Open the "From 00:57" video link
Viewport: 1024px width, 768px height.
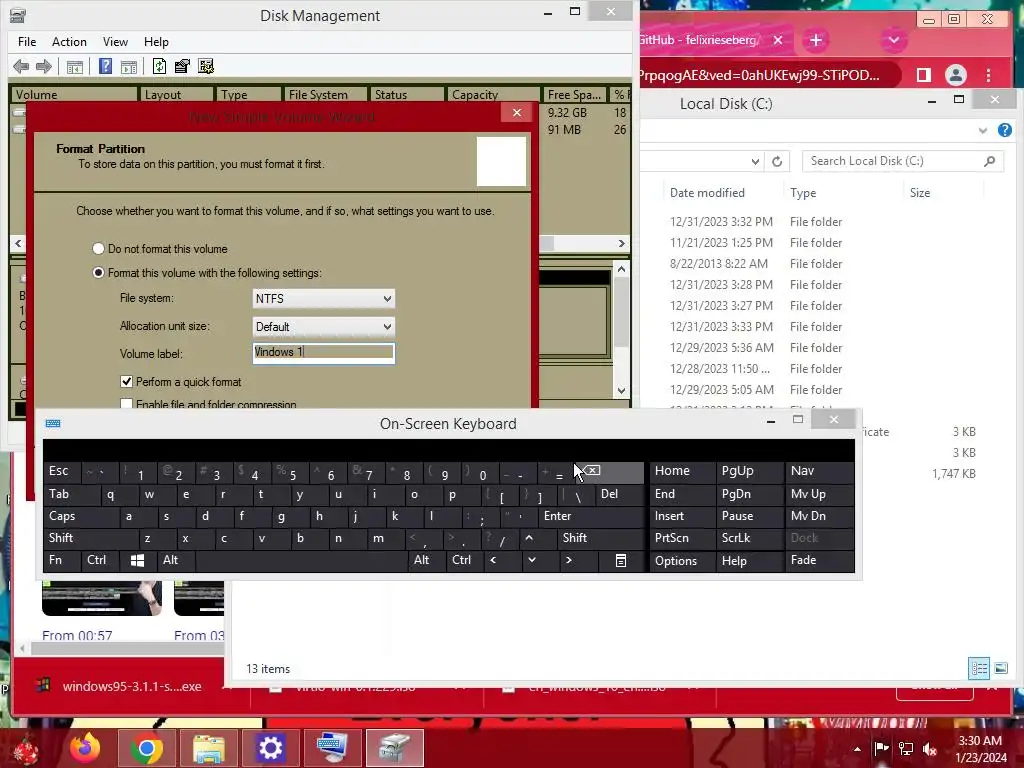(77, 635)
